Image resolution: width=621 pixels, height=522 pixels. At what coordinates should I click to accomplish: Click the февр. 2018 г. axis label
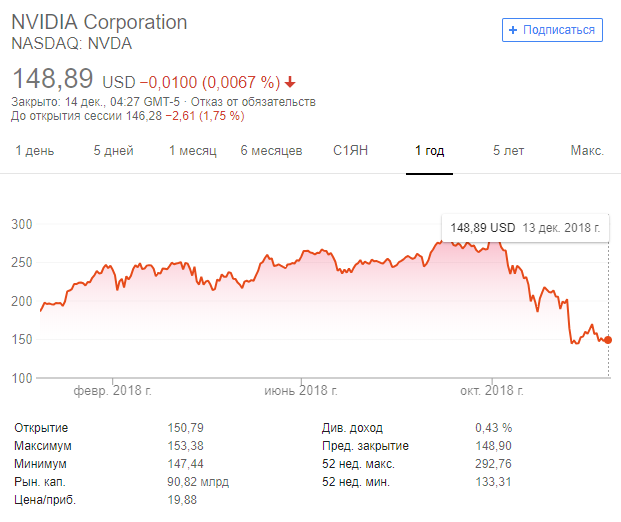click(x=111, y=390)
